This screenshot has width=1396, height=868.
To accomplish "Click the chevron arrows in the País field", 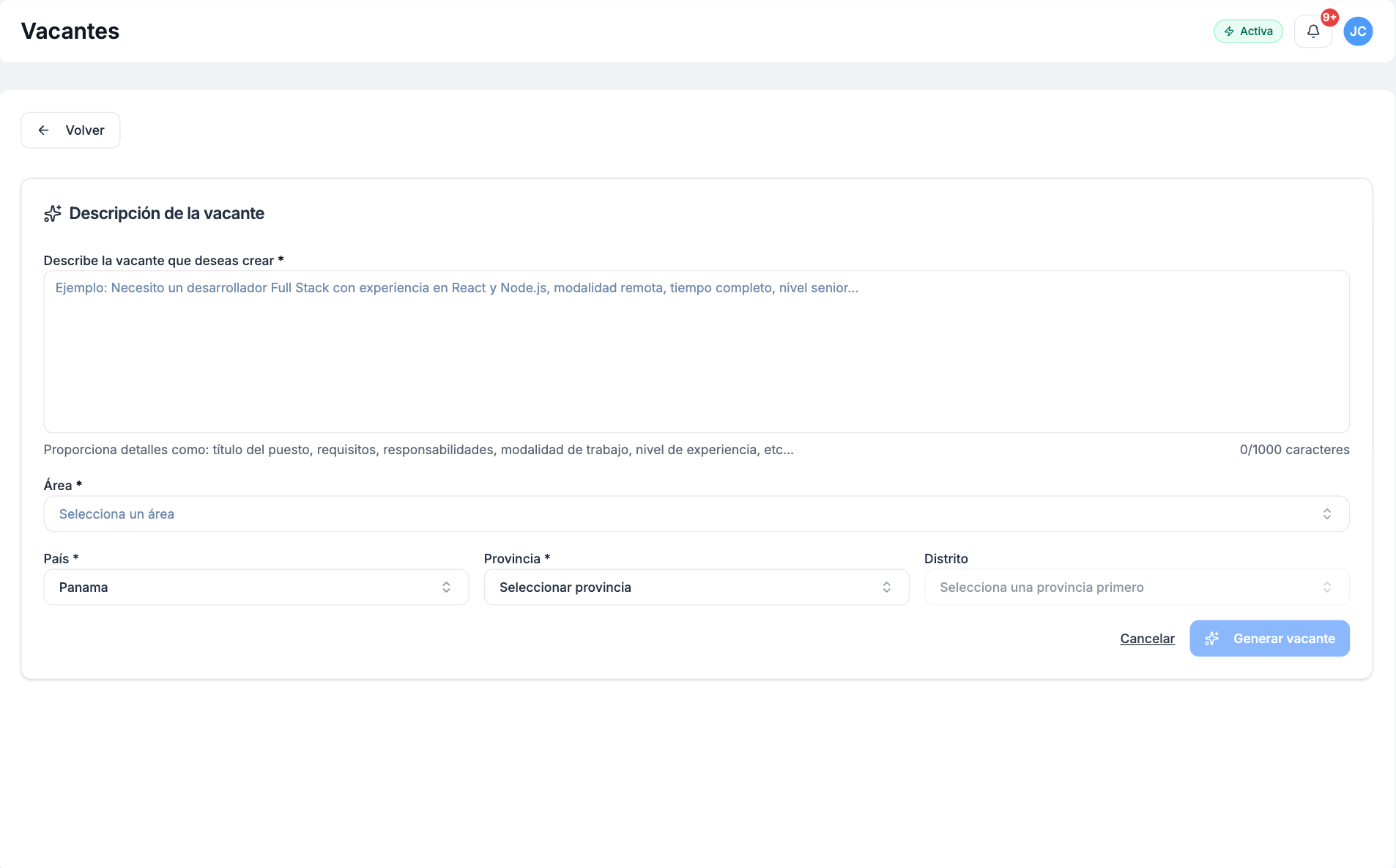I will pos(446,587).
